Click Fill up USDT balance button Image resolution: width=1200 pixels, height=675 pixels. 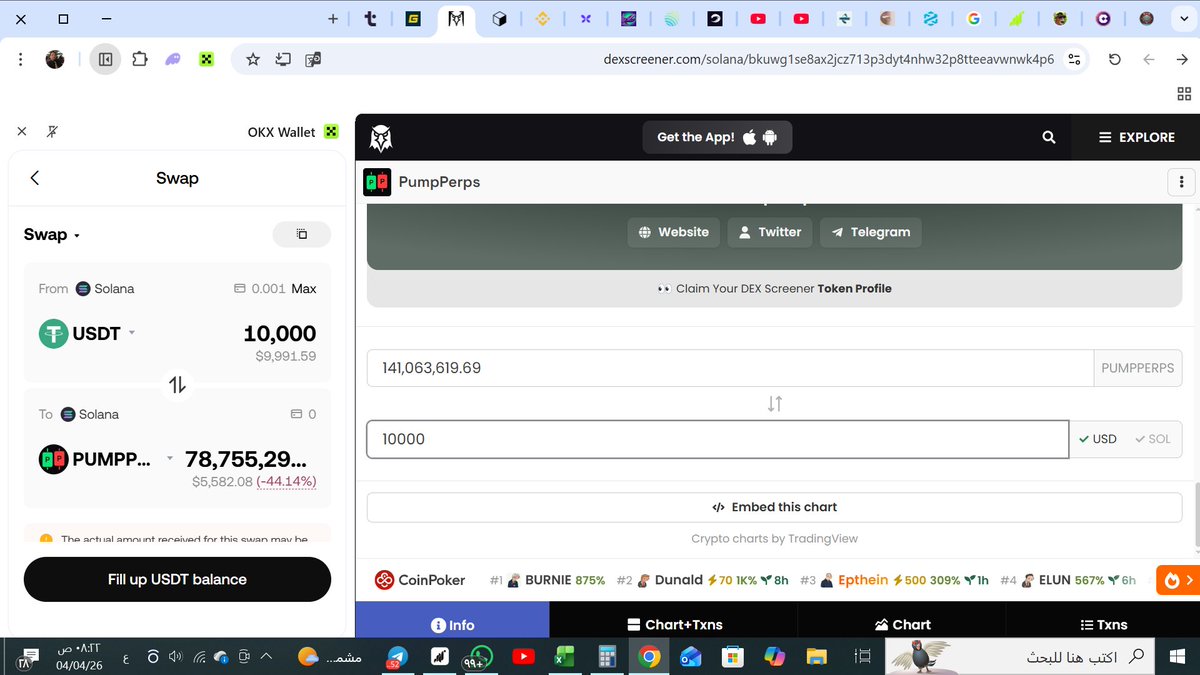click(177, 579)
